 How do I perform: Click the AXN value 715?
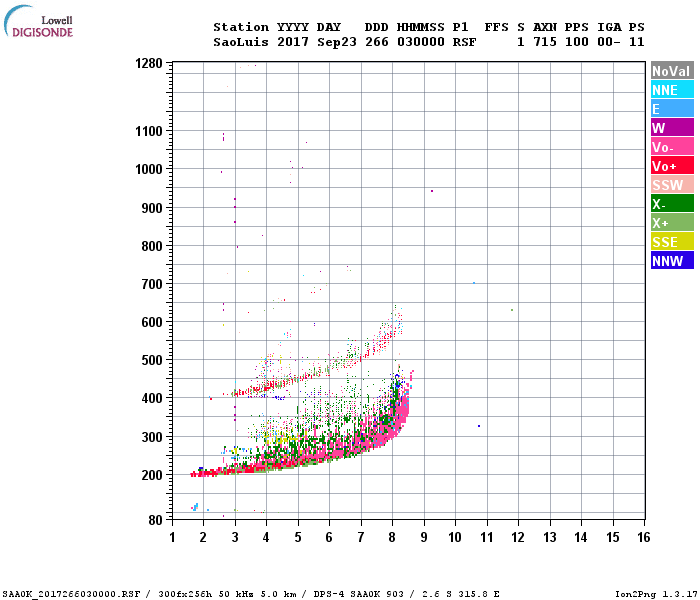click(x=545, y=42)
